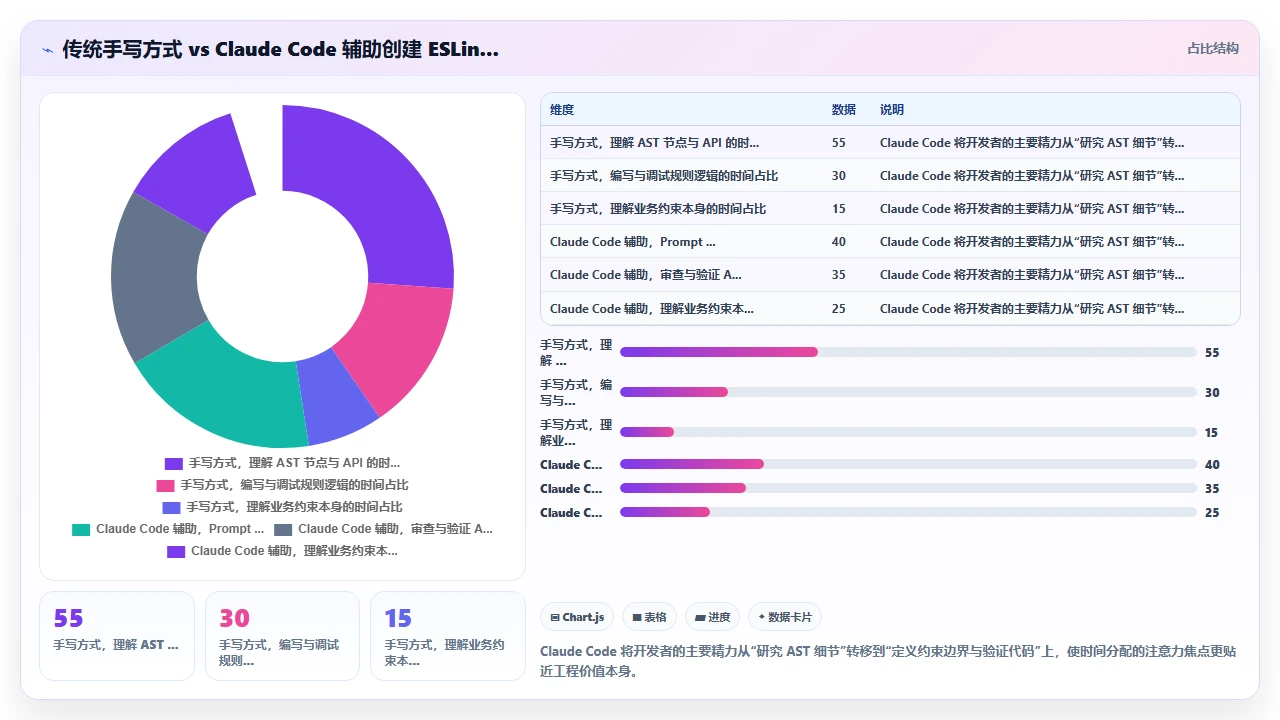Click the Chart.js chip
Screen dimensions: 1280x720
point(577,617)
